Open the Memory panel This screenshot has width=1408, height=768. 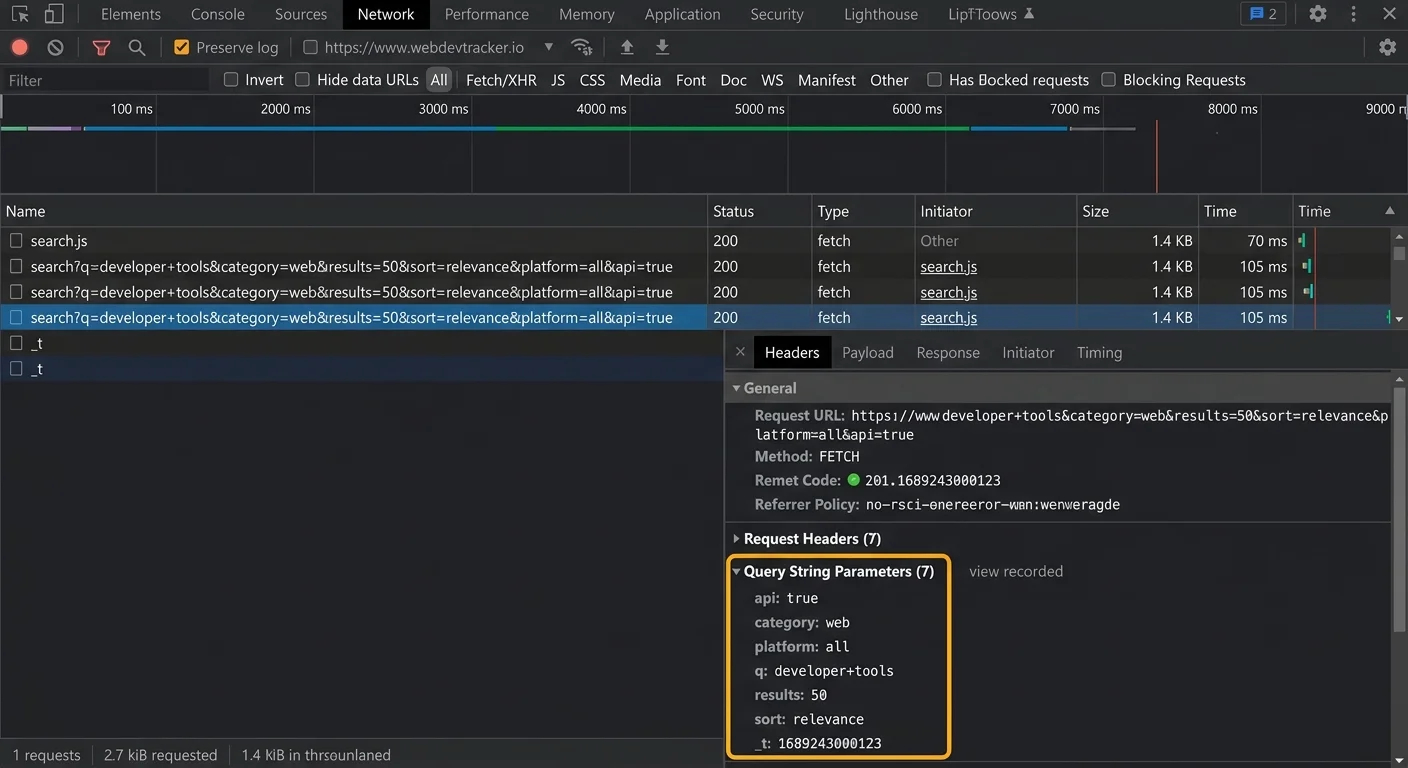(x=587, y=14)
